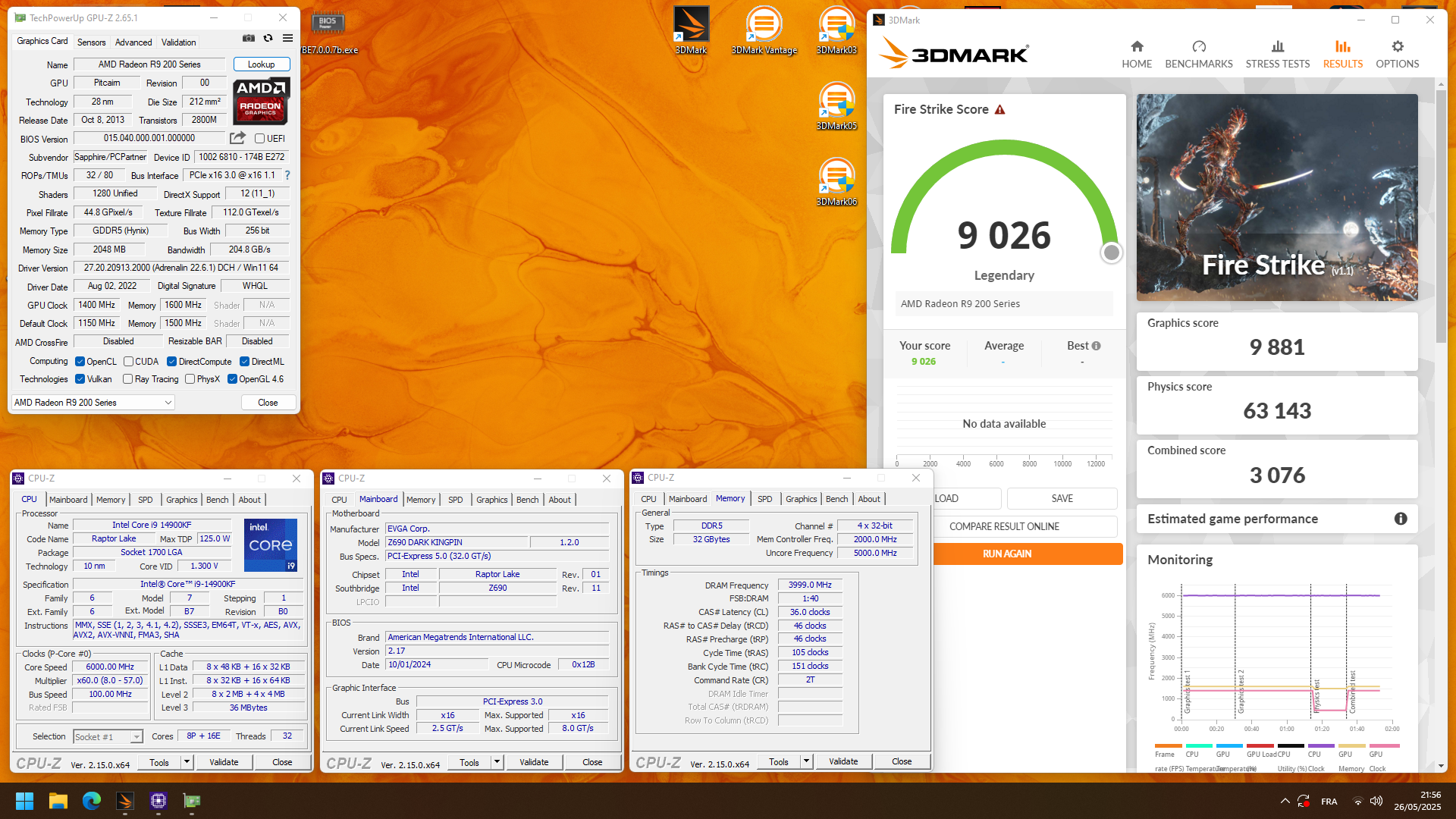Open the BIOS exe desktop shortcut
The height and width of the screenshot is (819, 1456).
pyautogui.click(x=328, y=32)
